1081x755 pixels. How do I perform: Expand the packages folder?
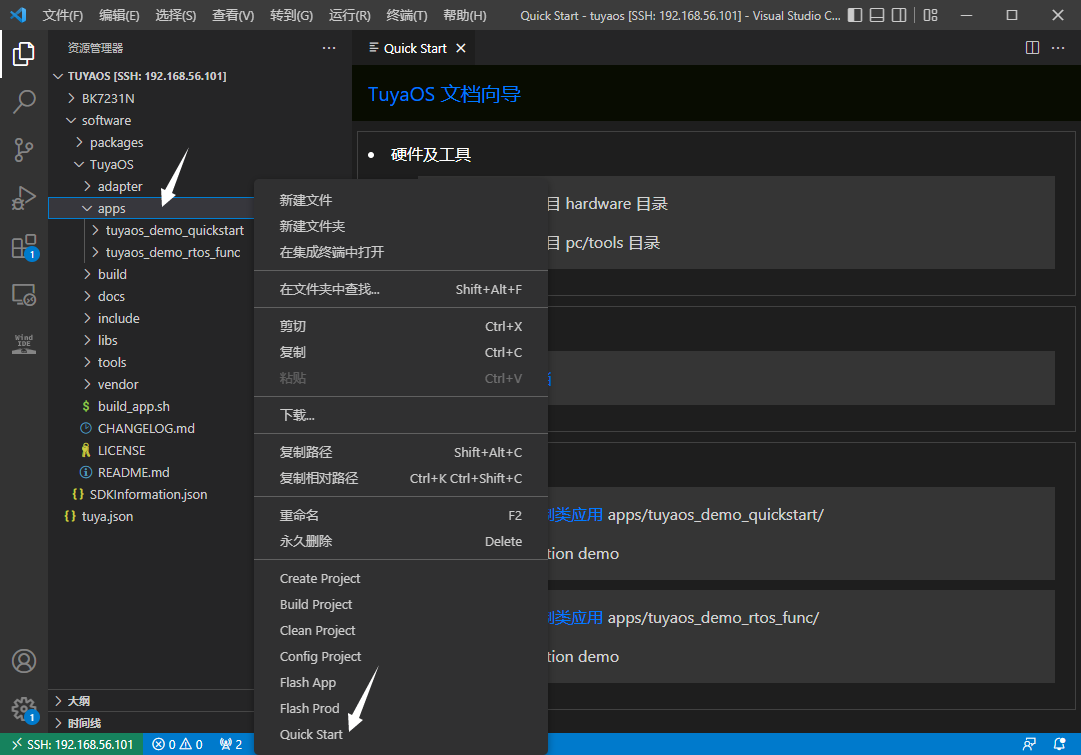pyautogui.click(x=116, y=142)
